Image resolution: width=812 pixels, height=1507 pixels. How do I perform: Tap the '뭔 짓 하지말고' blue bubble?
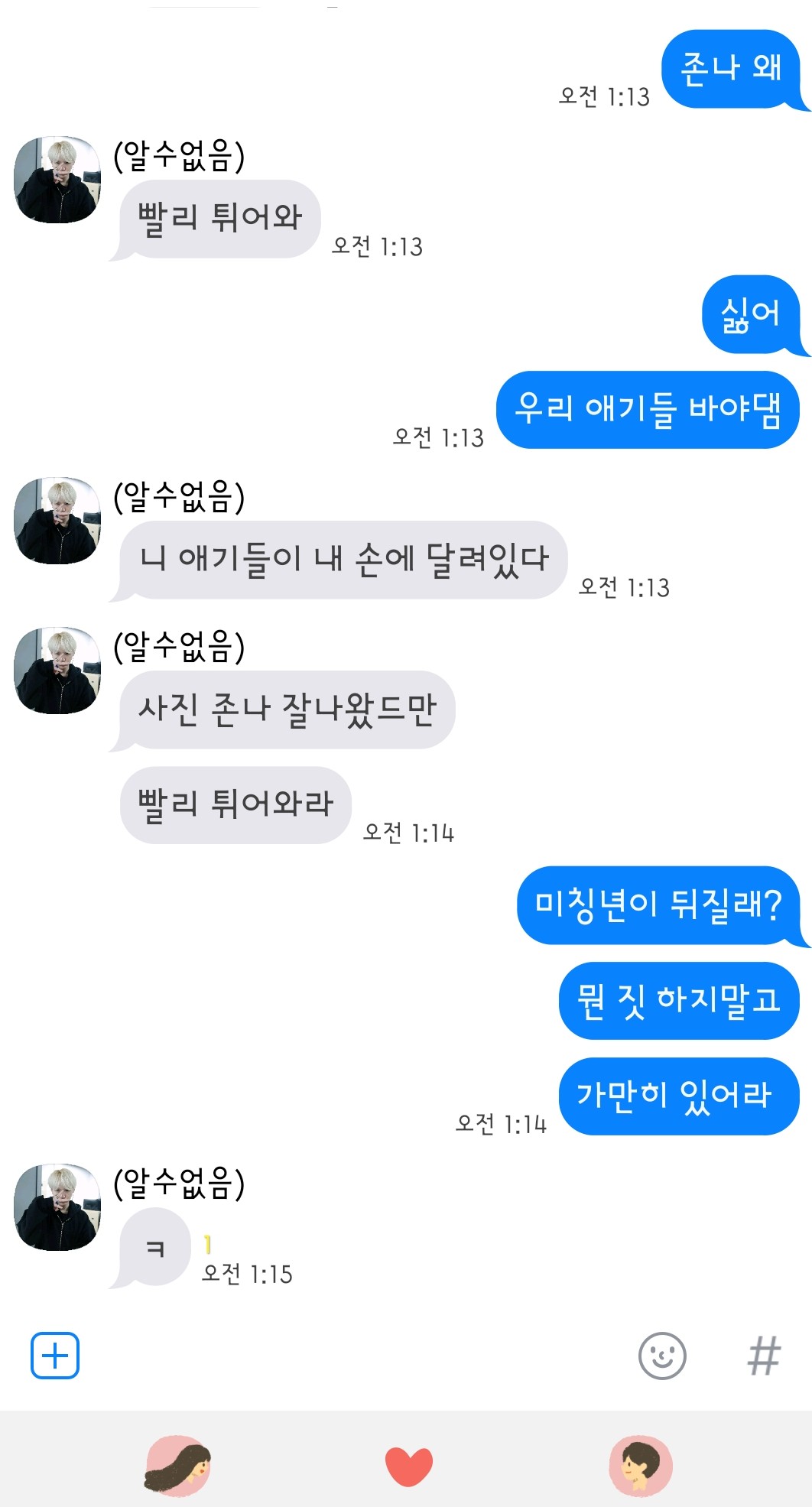coord(679,1000)
